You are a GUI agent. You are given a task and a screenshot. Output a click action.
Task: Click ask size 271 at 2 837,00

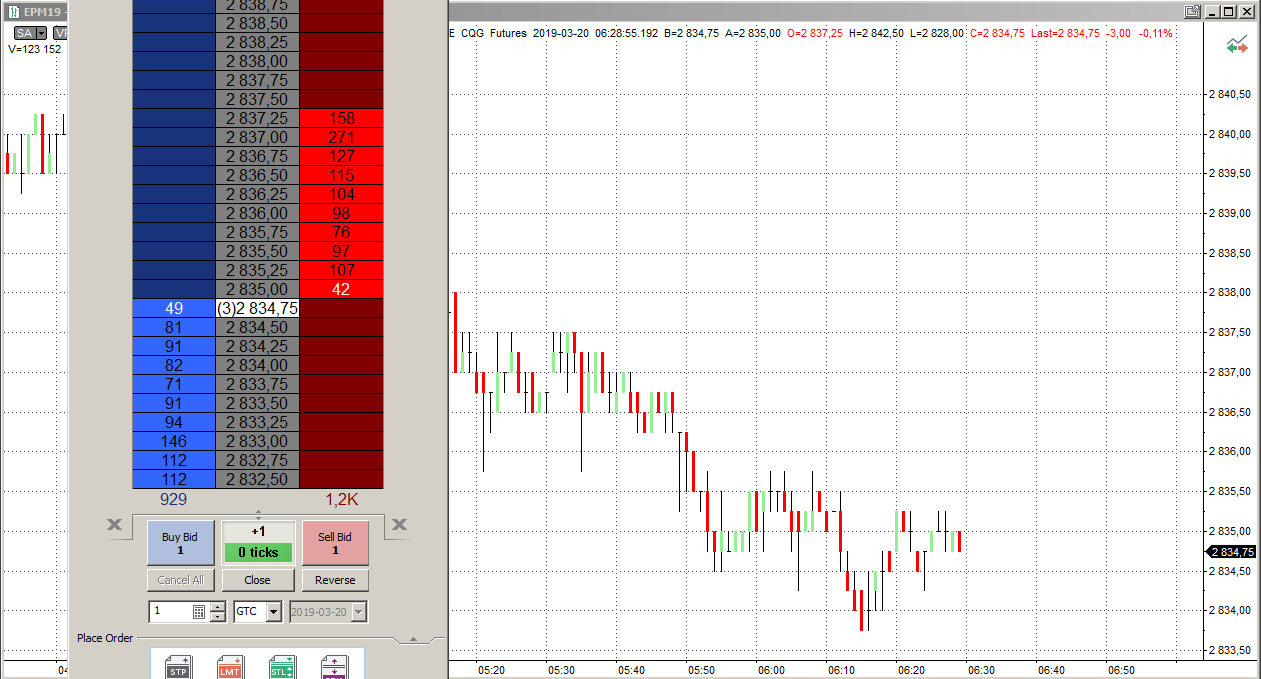(x=342, y=137)
